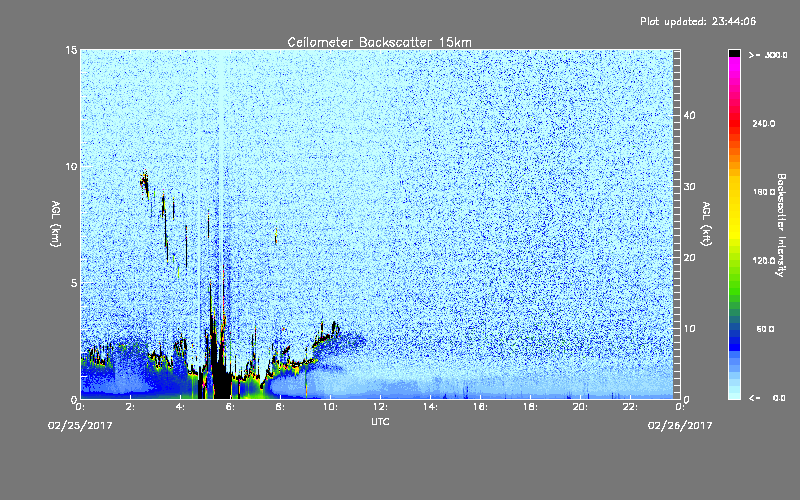This screenshot has height=500, width=800.
Task: Click the '2:' hour tick label on x-axis
Action: coord(131,407)
